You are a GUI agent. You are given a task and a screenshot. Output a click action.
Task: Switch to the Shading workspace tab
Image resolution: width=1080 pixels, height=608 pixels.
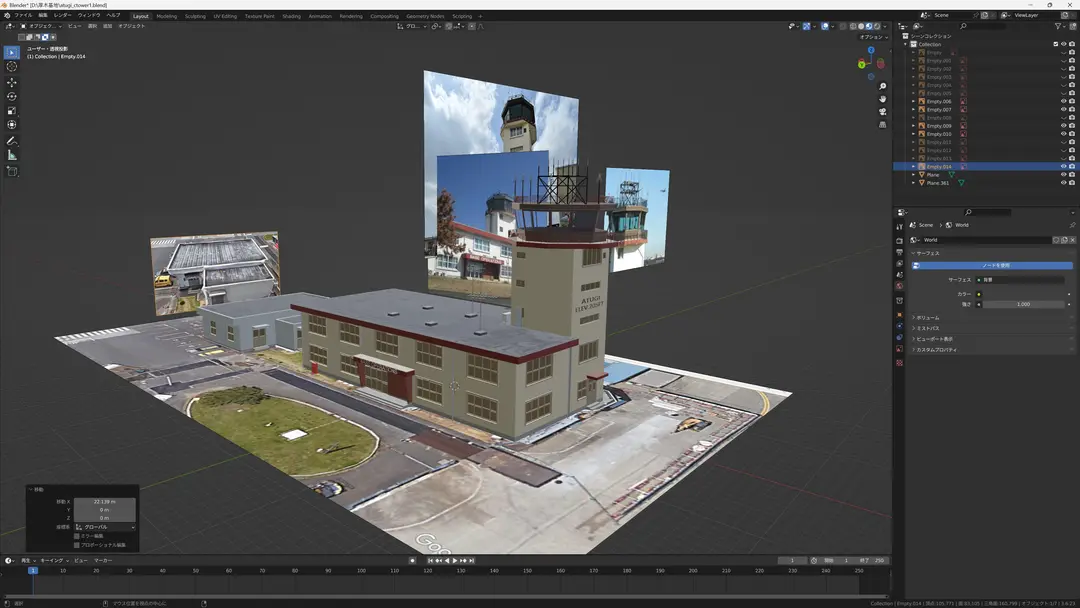291,16
